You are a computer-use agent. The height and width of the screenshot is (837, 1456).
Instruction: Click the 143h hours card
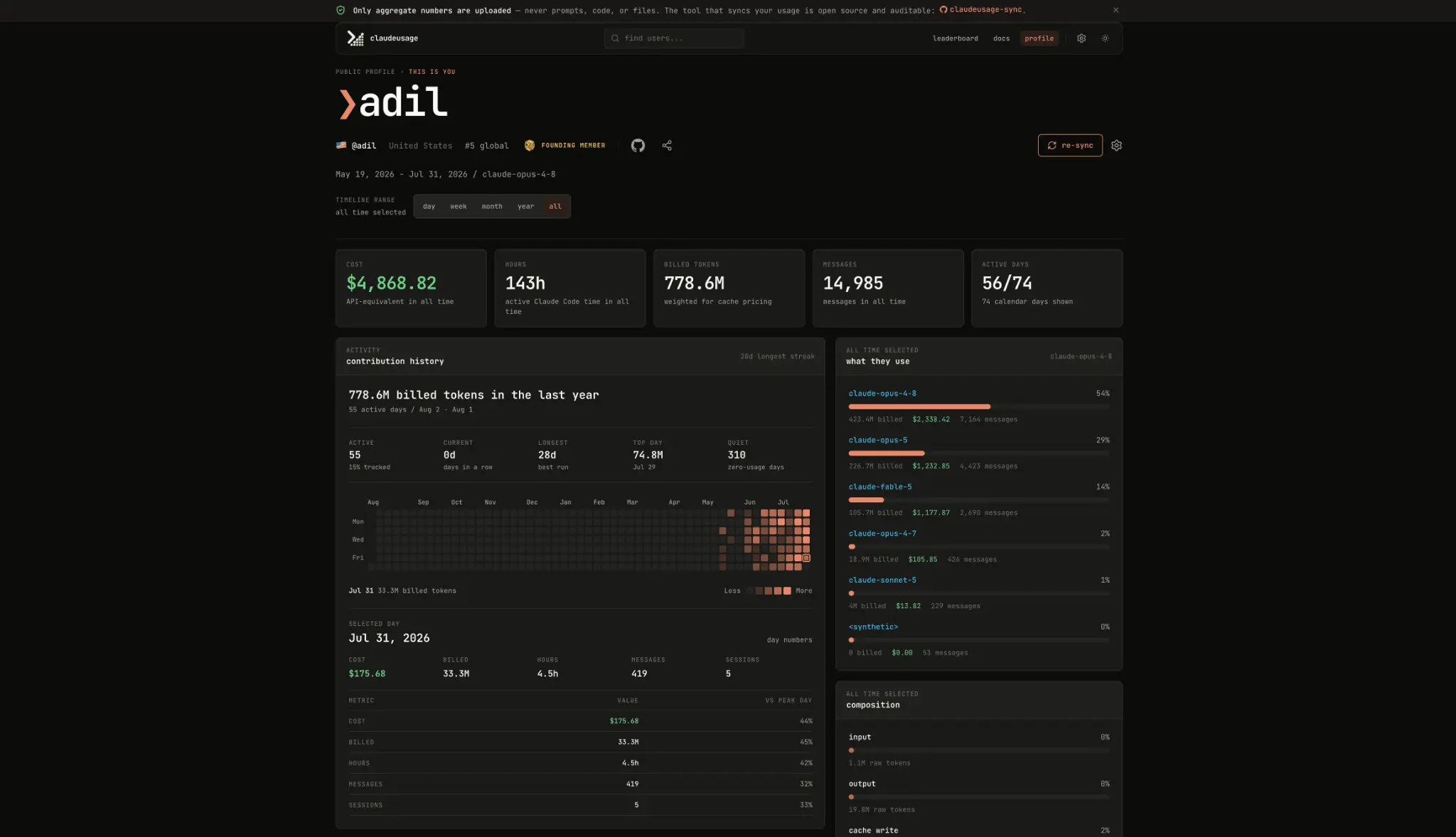pyautogui.click(x=570, y=288)
